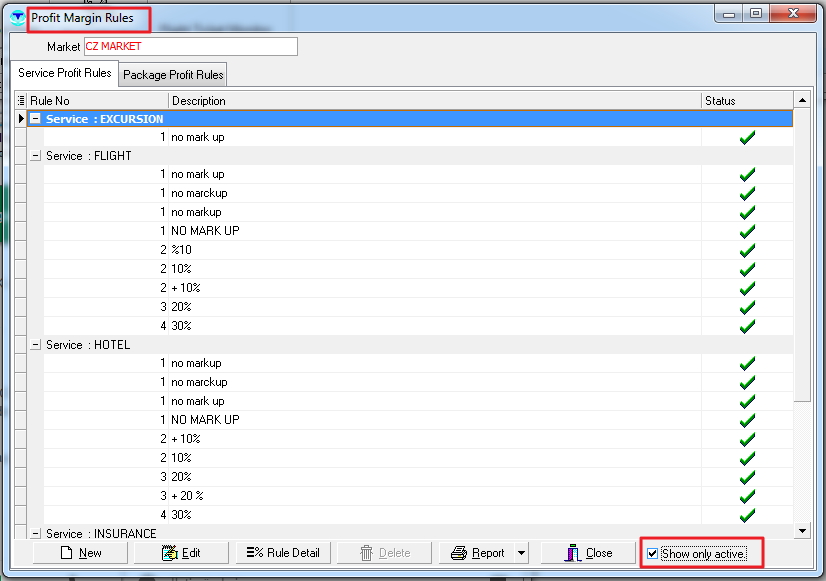Click the application icon in title bar
826x581 pixels.
(17, 18)
